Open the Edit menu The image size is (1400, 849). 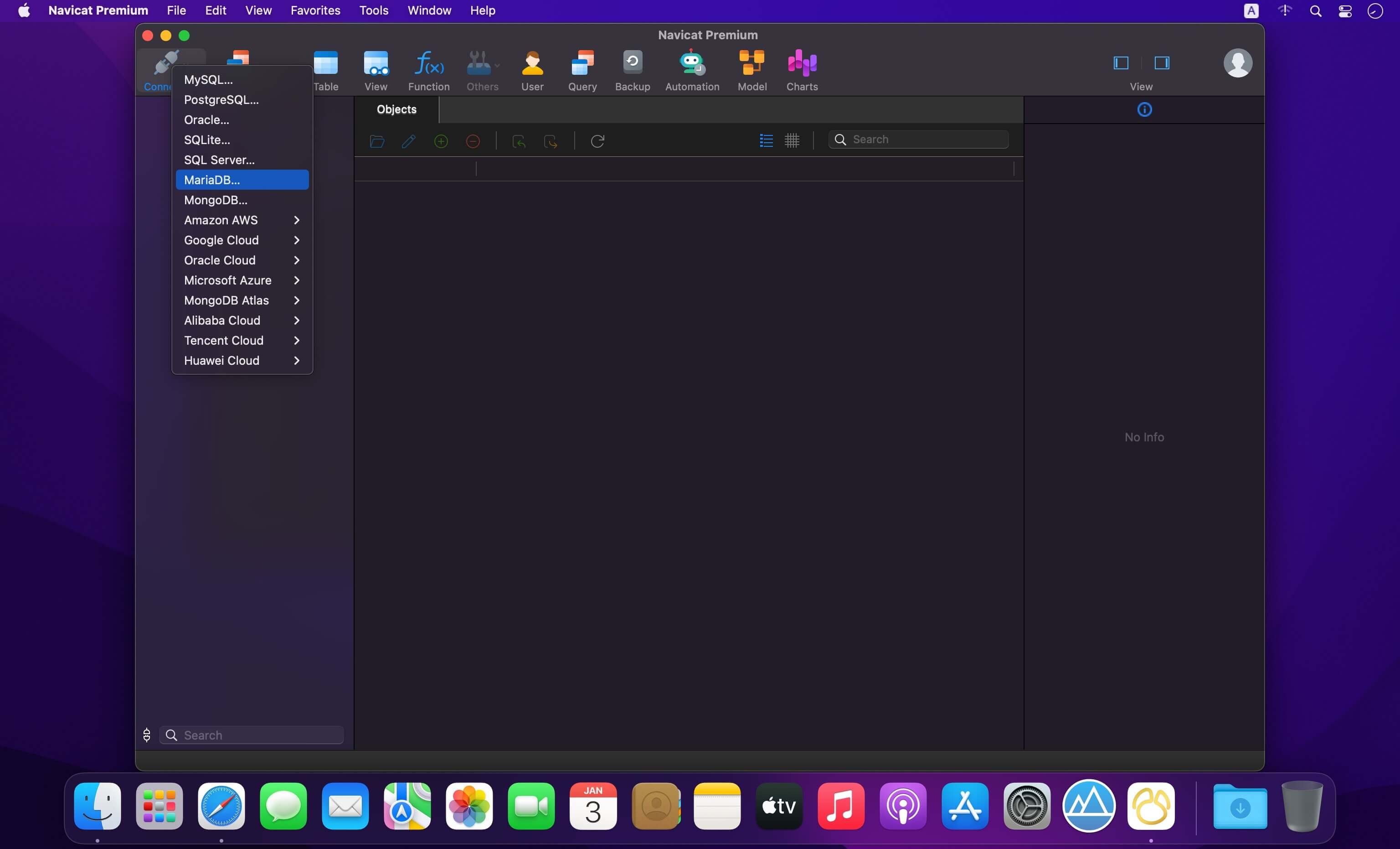tap(216, 10)
